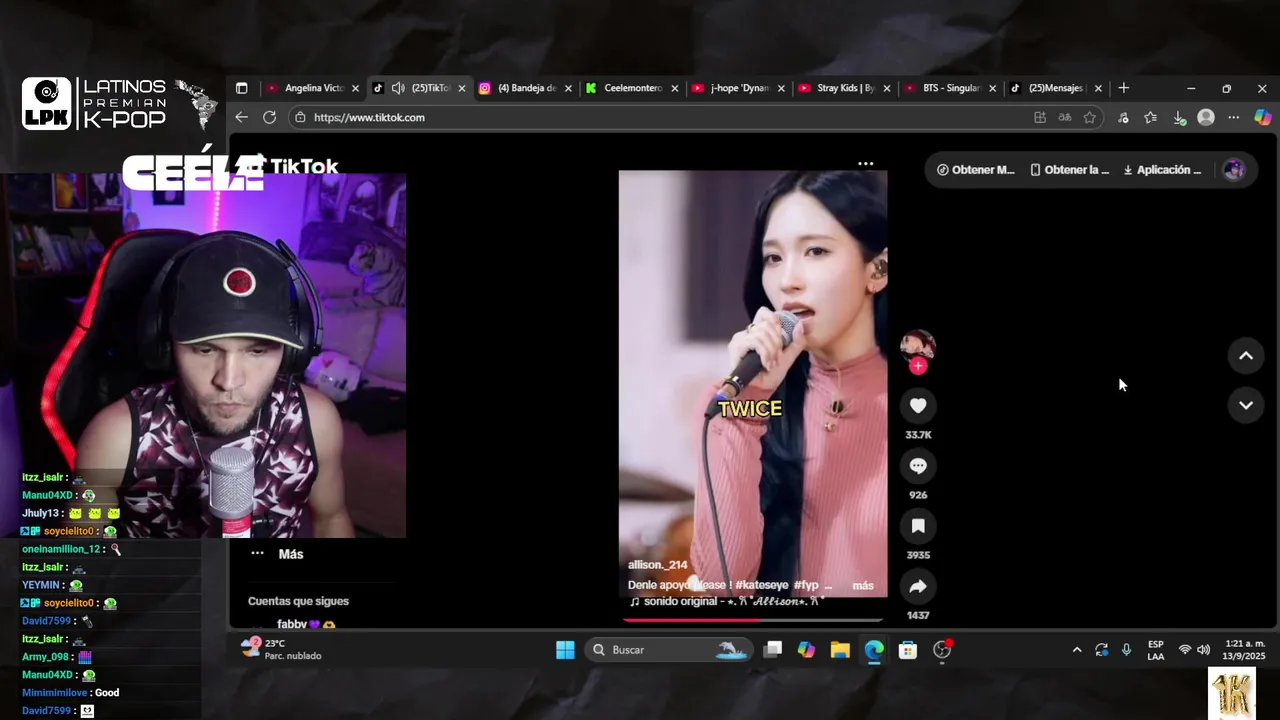Screen dimensions: 1280x720
Task: Open the weather widget showing 23°C
Action: coord(282,649)
